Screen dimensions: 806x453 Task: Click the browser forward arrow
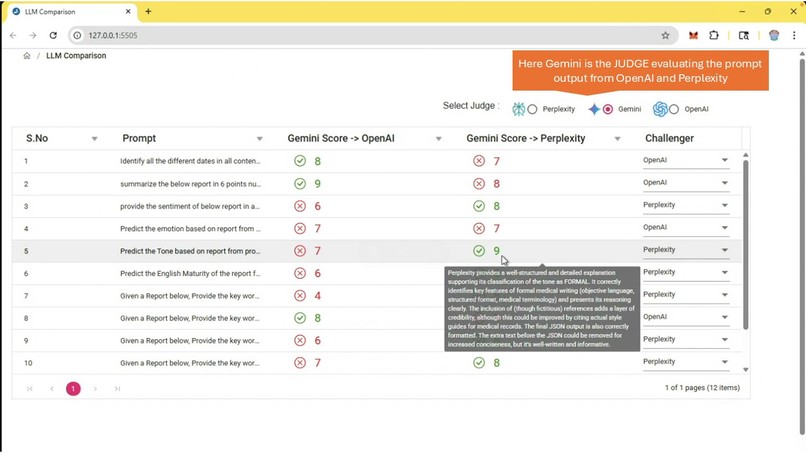33,35
